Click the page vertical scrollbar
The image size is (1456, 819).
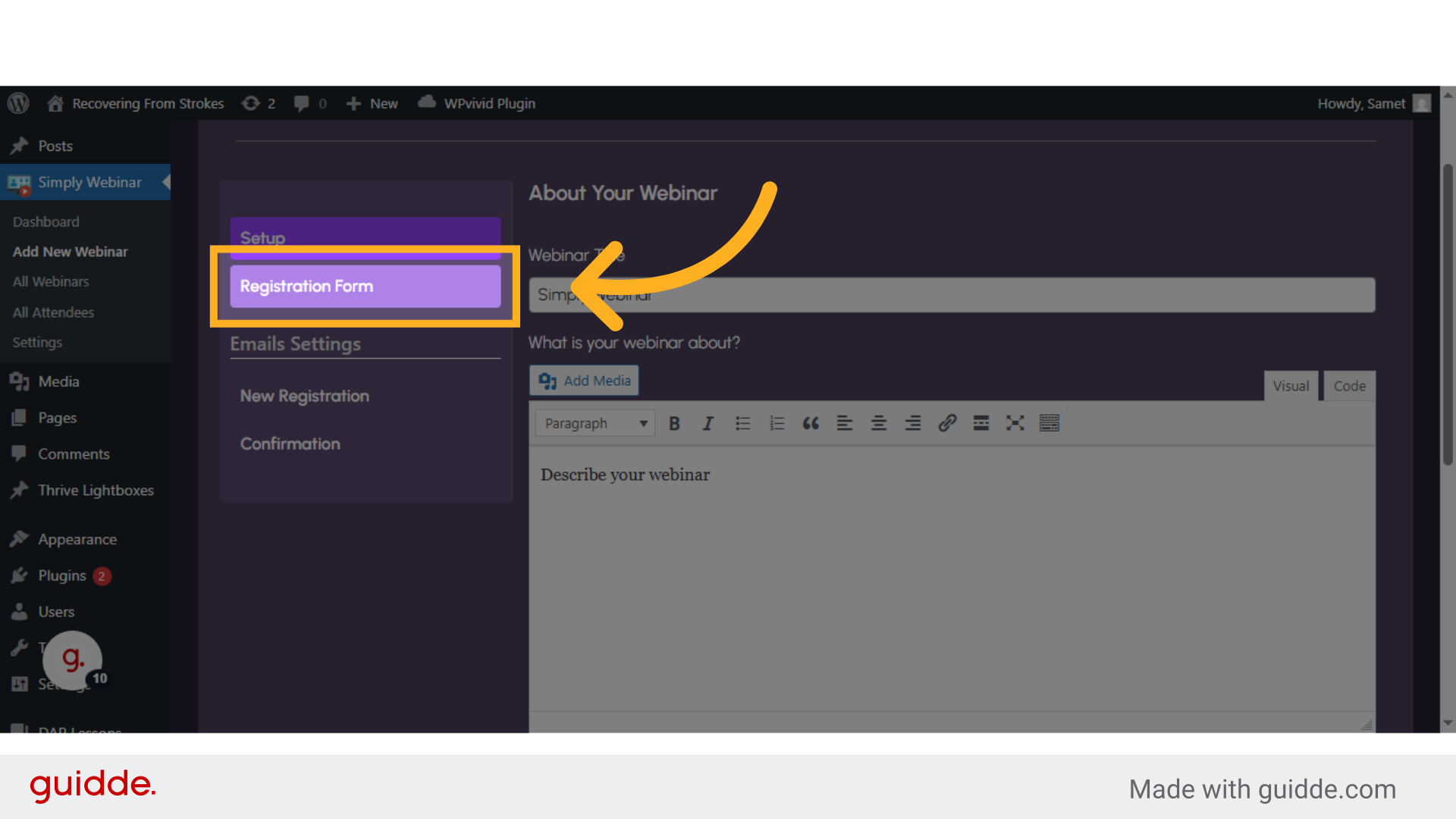coord(1448,315)
